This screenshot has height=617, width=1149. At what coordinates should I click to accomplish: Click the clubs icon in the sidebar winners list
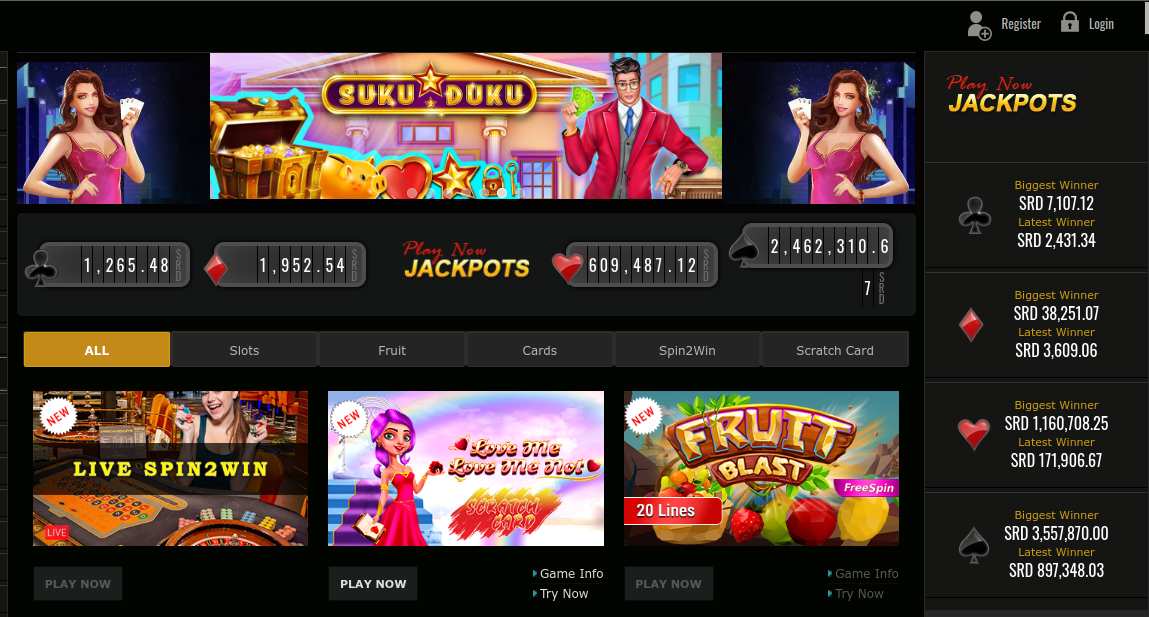975,215
